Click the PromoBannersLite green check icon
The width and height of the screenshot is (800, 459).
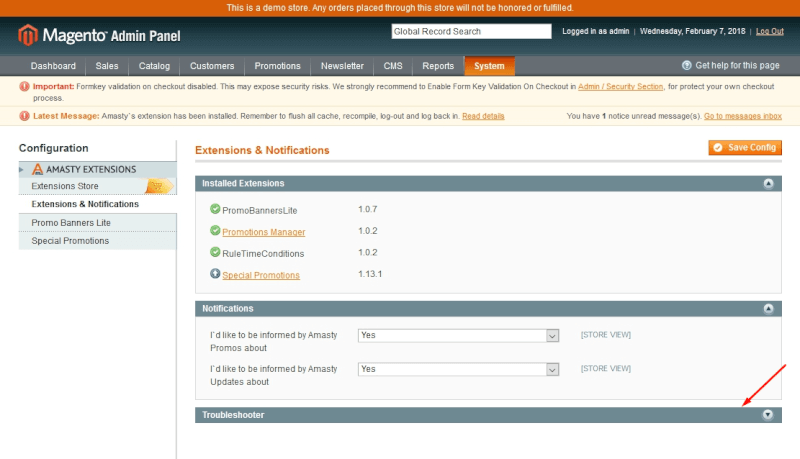tap(215, 209)
